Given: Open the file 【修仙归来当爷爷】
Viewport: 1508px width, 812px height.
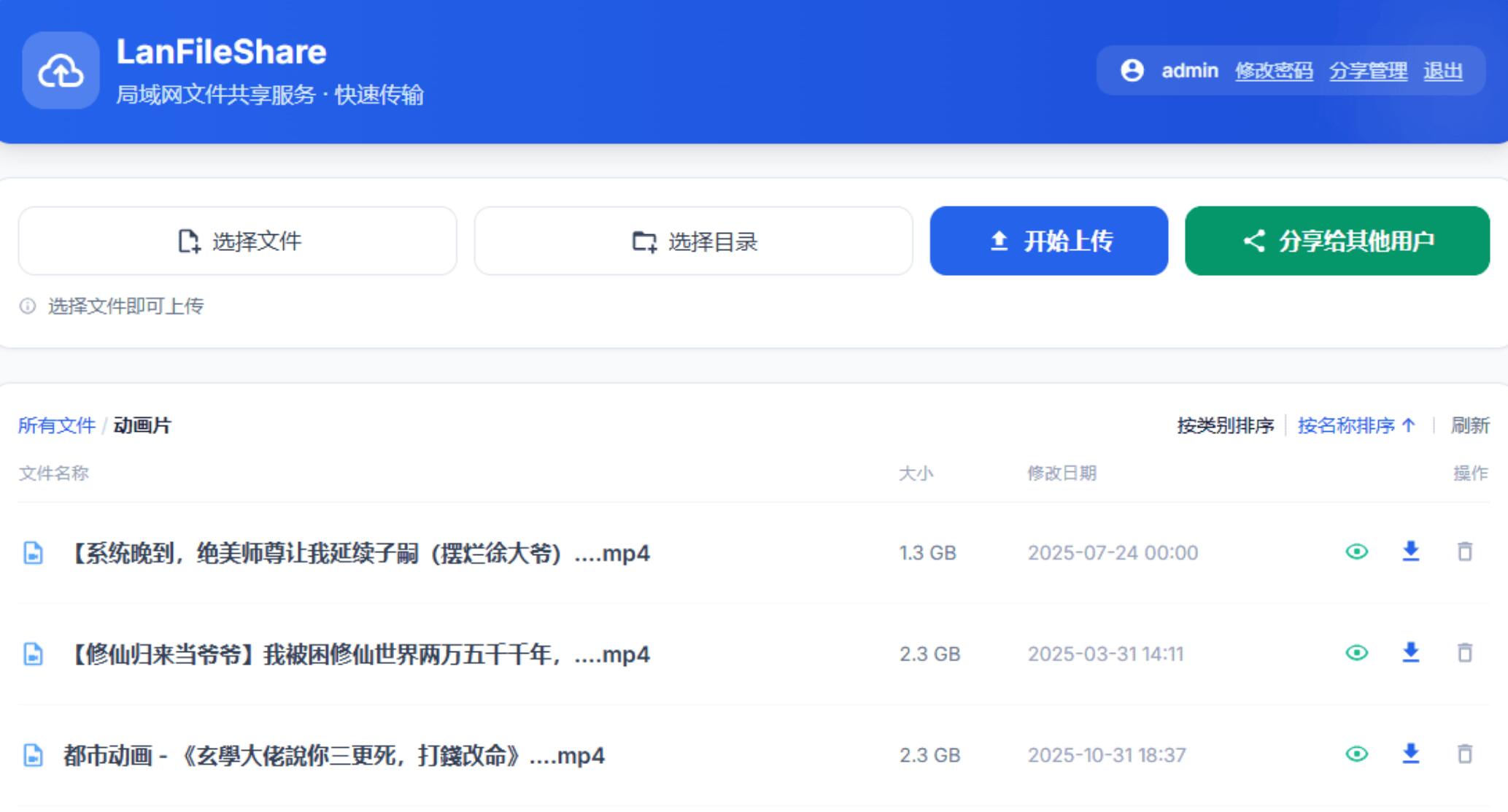Looking at the screenshot, I should click(357, 654).
